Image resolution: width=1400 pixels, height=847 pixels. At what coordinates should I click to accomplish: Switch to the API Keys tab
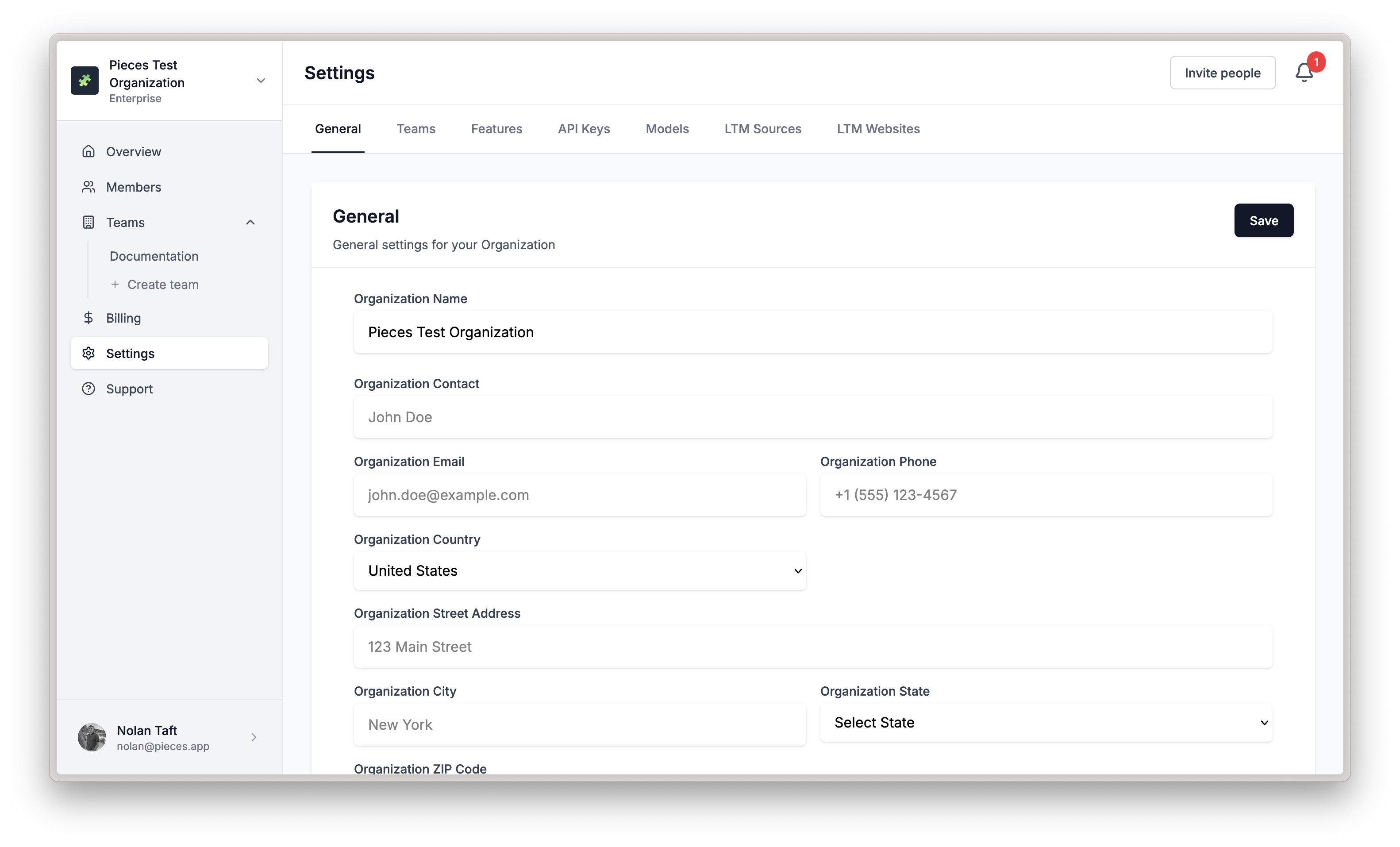tap(584, 129)
